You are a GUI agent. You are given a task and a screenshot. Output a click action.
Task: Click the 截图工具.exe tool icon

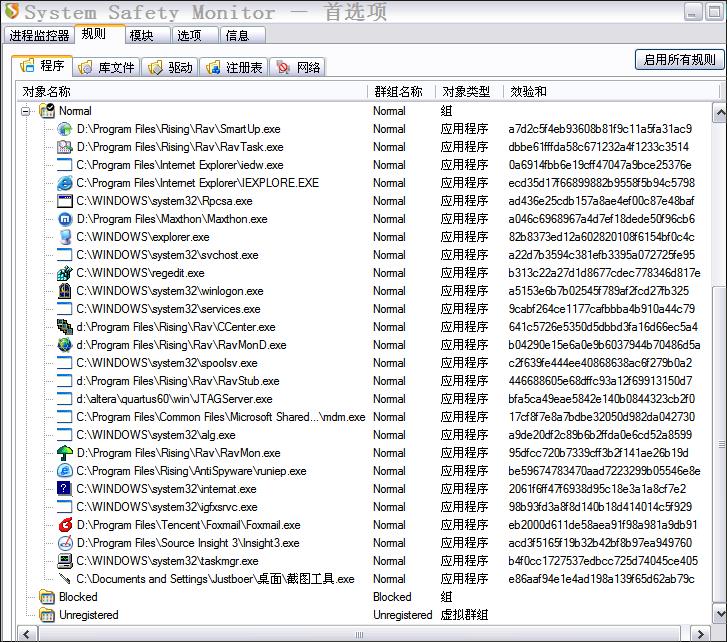click(x=64, y=579)
